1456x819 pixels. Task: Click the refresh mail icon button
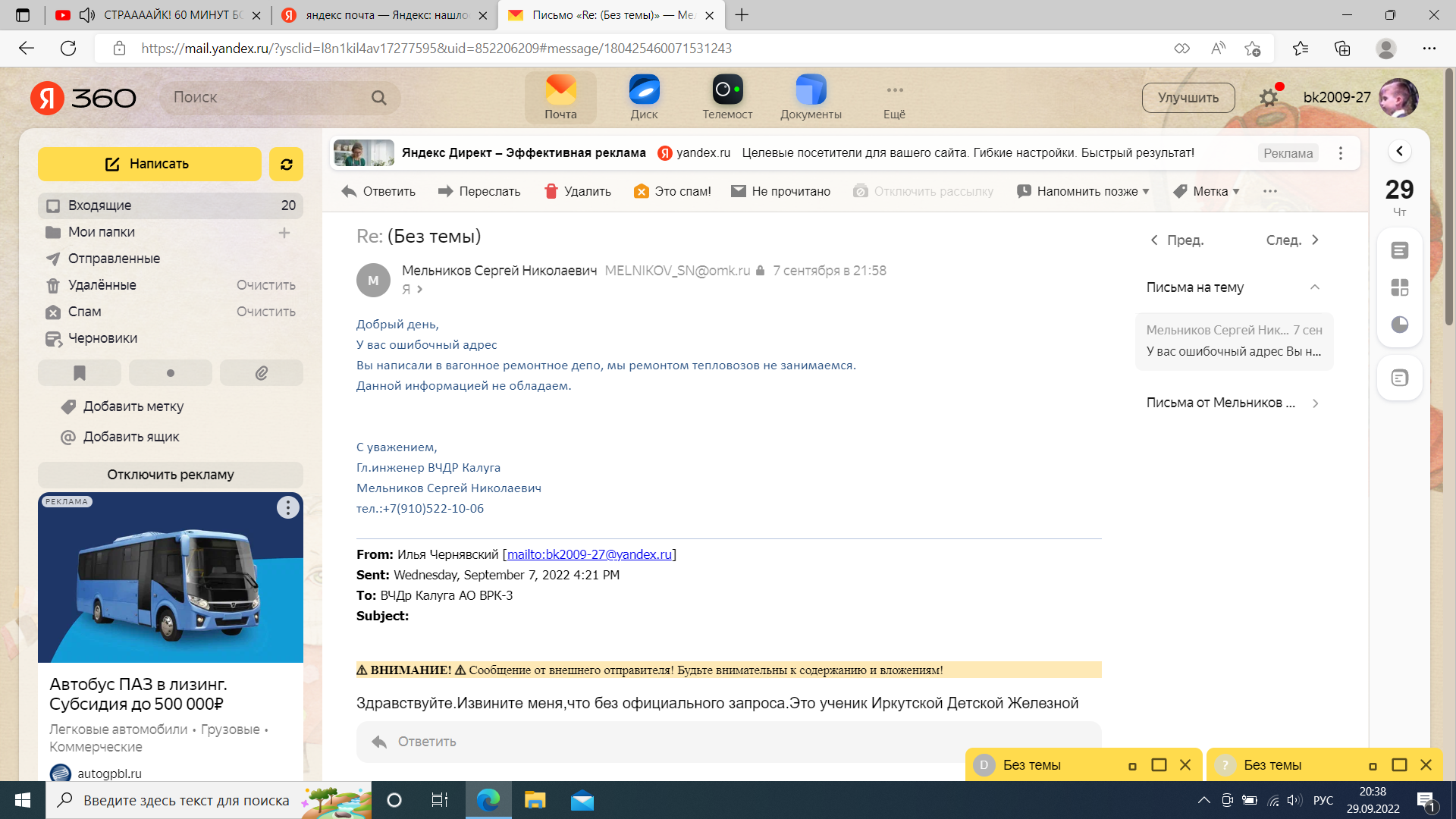[x=286, y=164]
